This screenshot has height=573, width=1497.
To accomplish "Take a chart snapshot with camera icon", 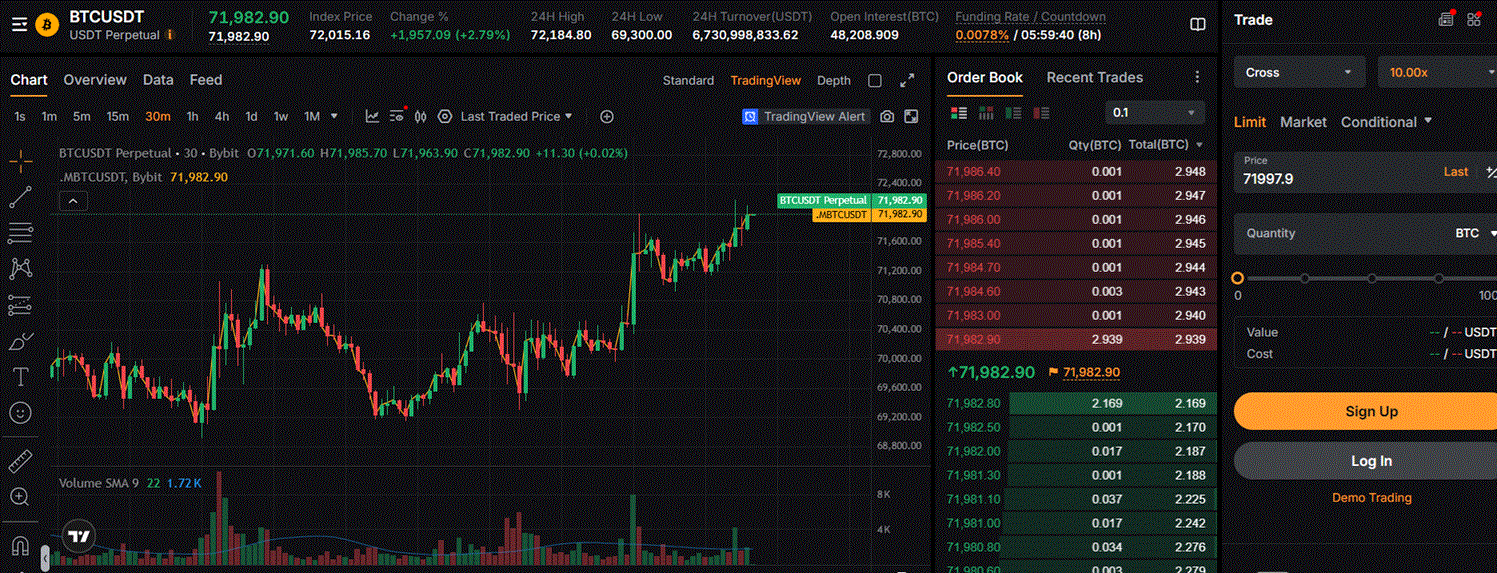I will point(887,116).
